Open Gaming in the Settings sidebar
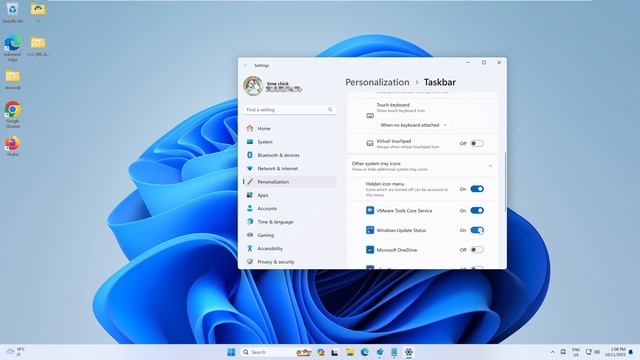Image resolution: width=640 pixels, height=360 pixels. (290, 235)
